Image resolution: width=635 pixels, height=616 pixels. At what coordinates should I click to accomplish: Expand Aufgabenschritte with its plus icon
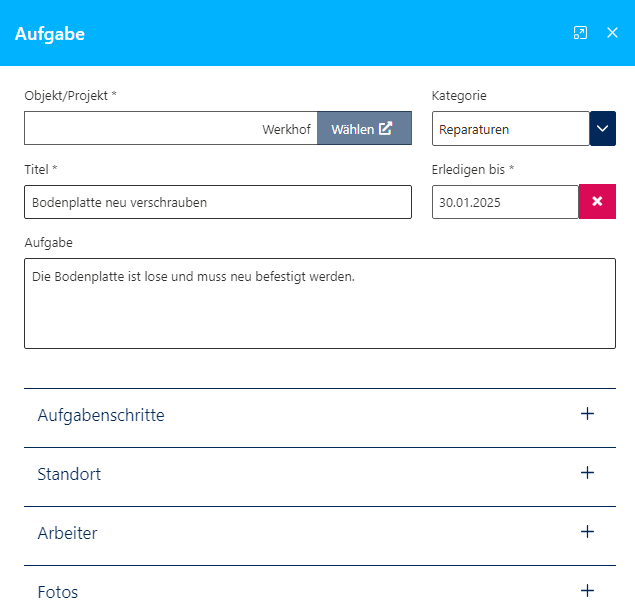click(x=587, y=414)
